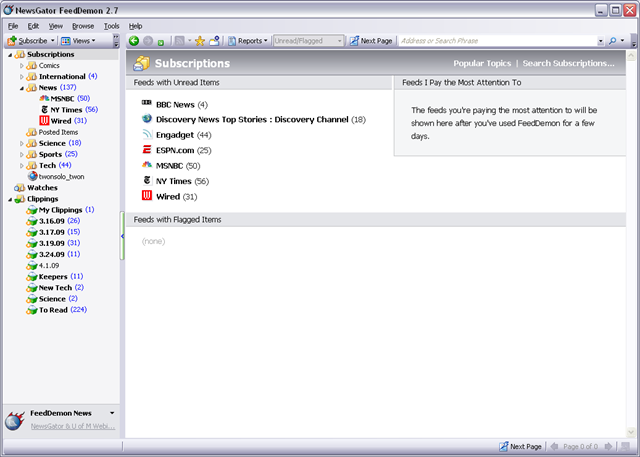
Task: Open the 3.16.09 clippings folder
Action: pyautogui.click(x=53, y=221)
